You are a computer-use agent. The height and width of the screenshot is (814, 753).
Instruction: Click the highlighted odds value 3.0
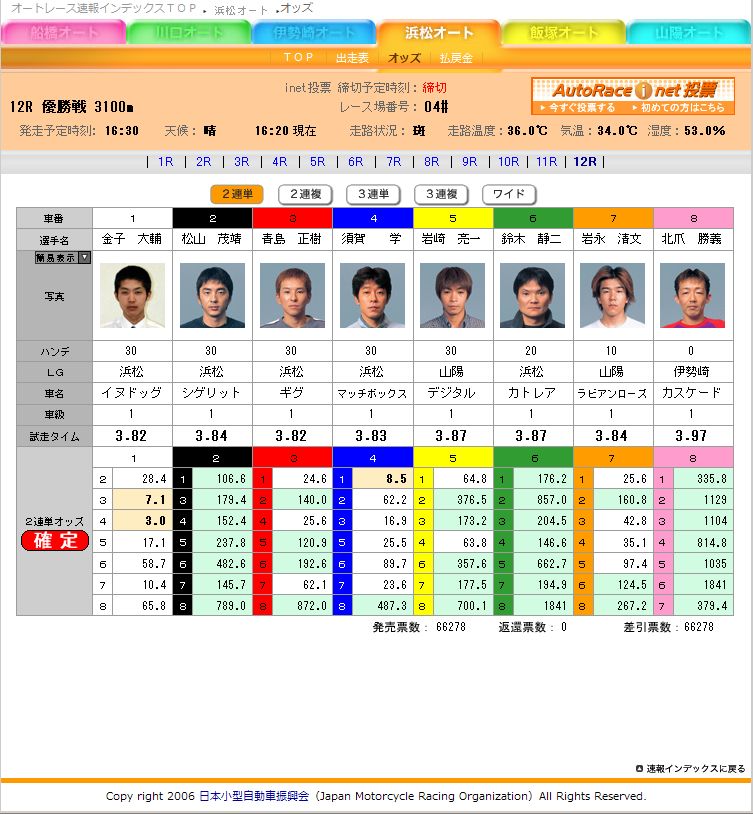pyautogui.click(x=155, y=521)
